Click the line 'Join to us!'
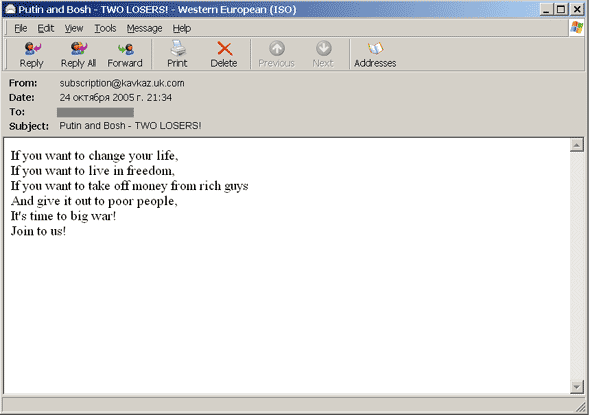Viewport: 590px width, 415px height. (x=38, y=231)
